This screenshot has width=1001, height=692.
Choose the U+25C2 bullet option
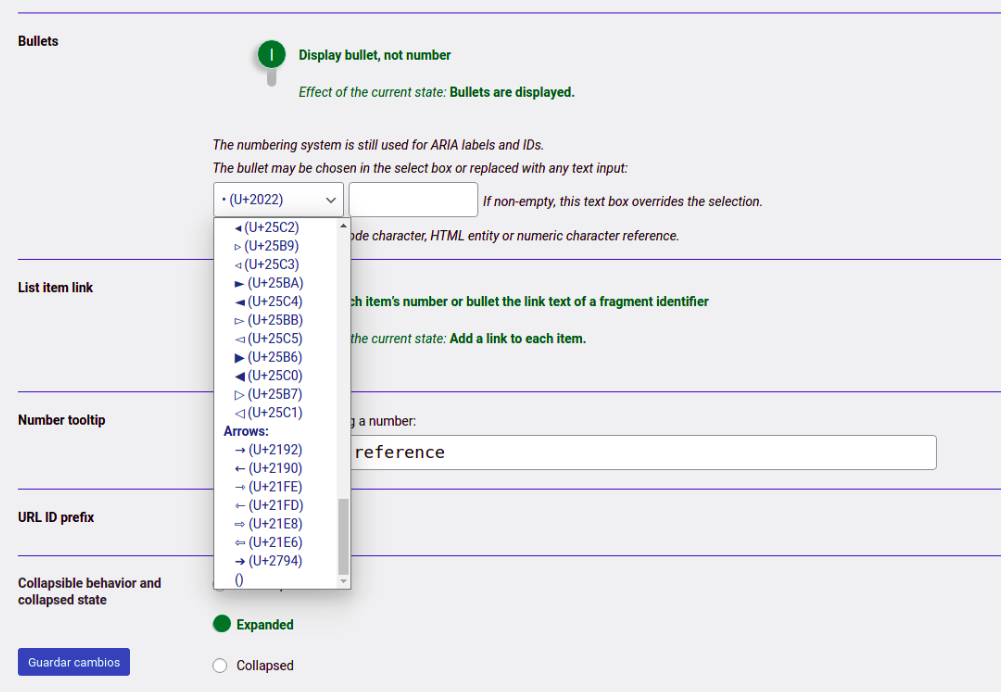[275, 227]
